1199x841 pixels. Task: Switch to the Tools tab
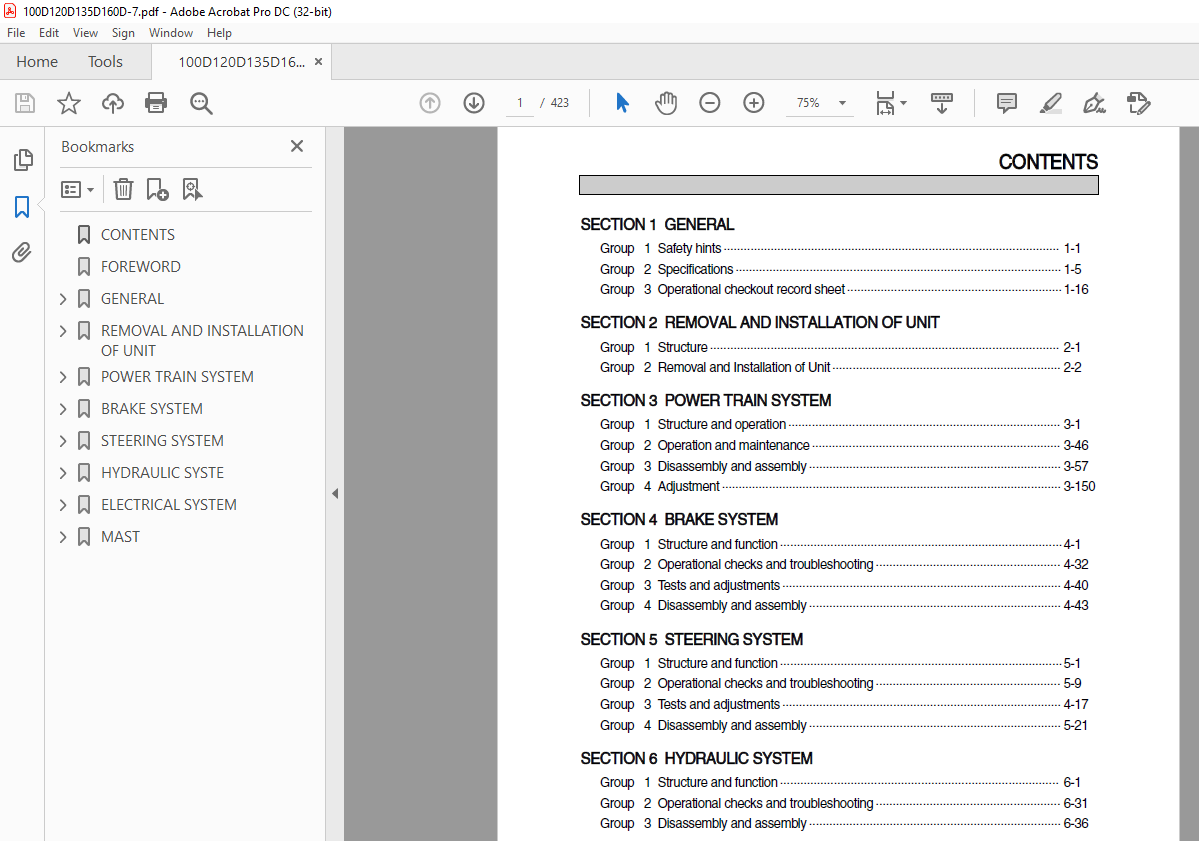105,62
